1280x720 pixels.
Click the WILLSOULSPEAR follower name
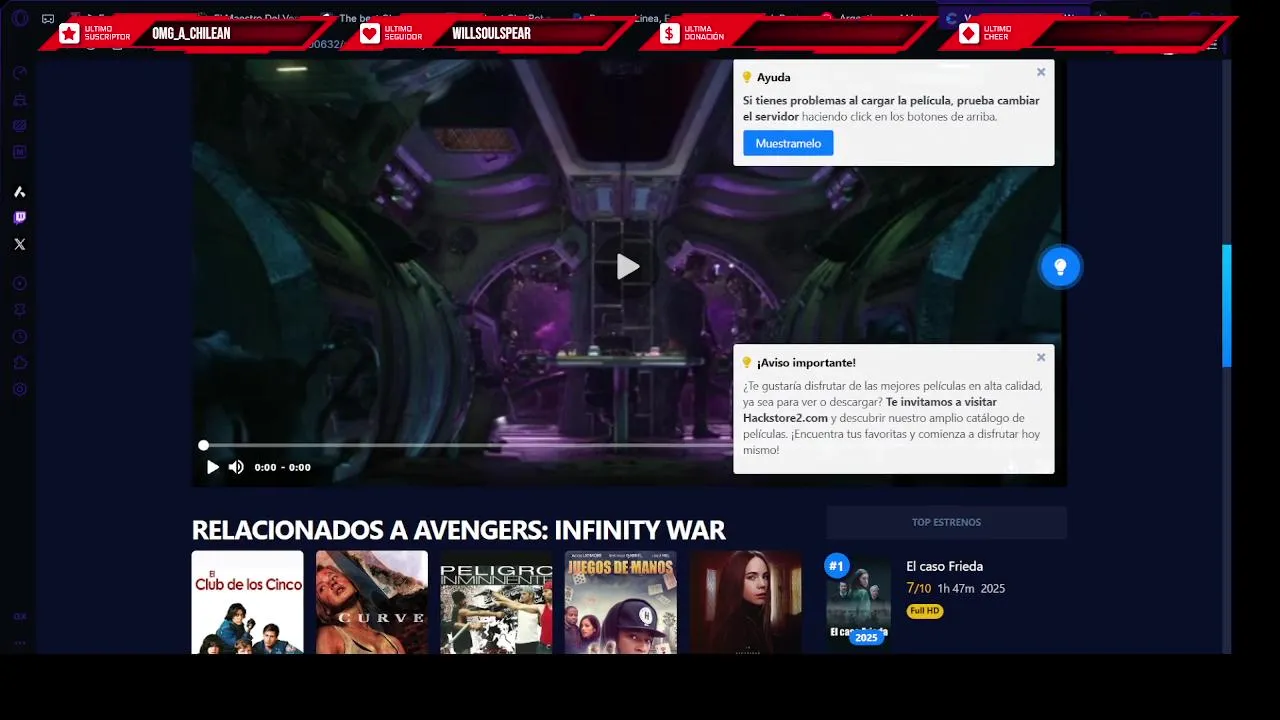click(x=491, y=34)
